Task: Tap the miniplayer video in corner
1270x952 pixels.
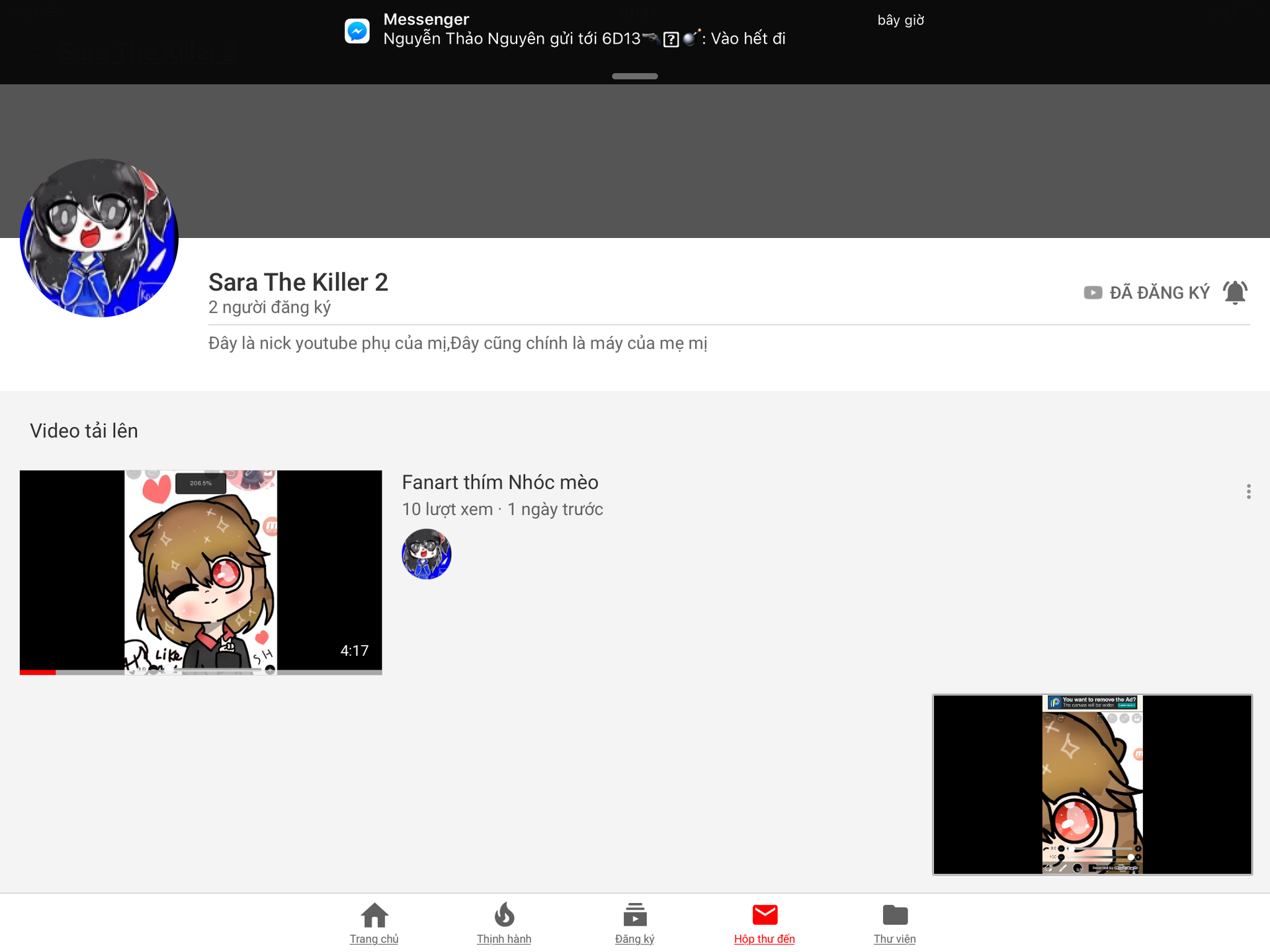Action: 1092,784
